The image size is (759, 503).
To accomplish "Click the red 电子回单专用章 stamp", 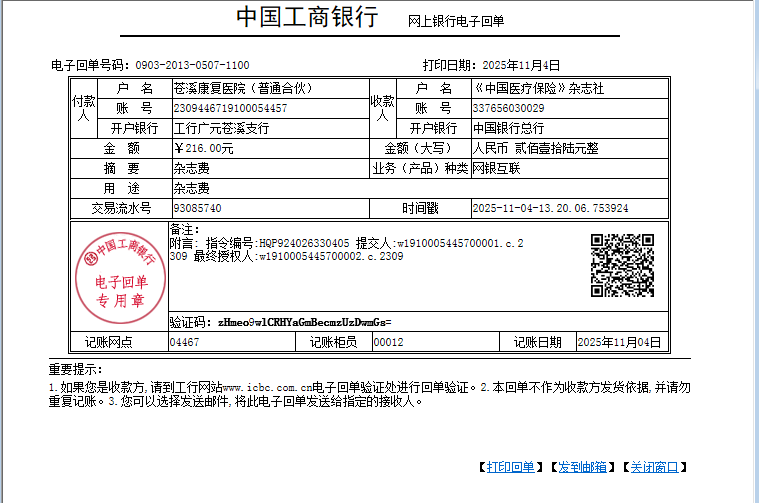I will [119, 274].
